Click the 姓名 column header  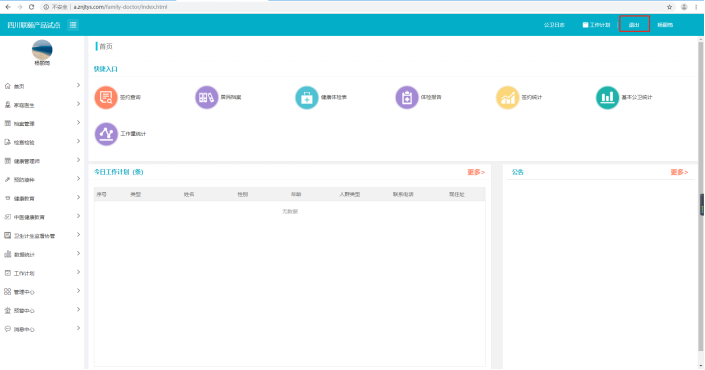[x=189, y=194]
